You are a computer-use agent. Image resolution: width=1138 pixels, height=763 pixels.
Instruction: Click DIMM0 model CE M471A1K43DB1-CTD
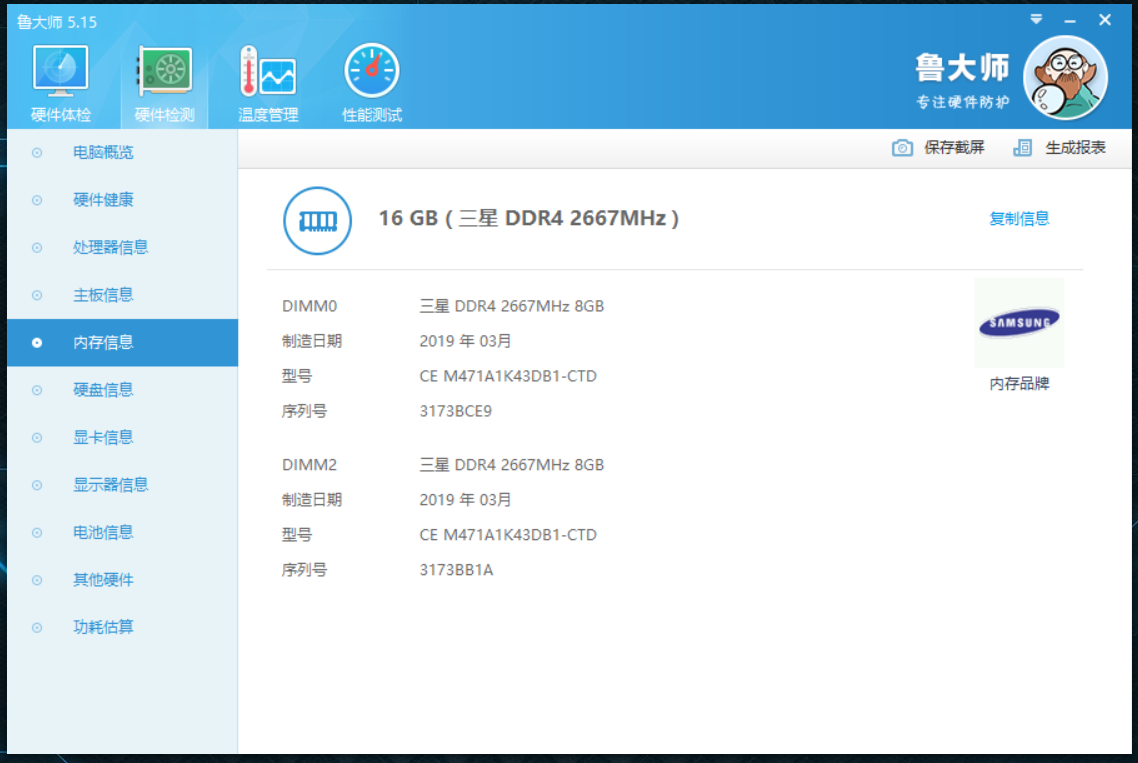click(x=508, y=376)
